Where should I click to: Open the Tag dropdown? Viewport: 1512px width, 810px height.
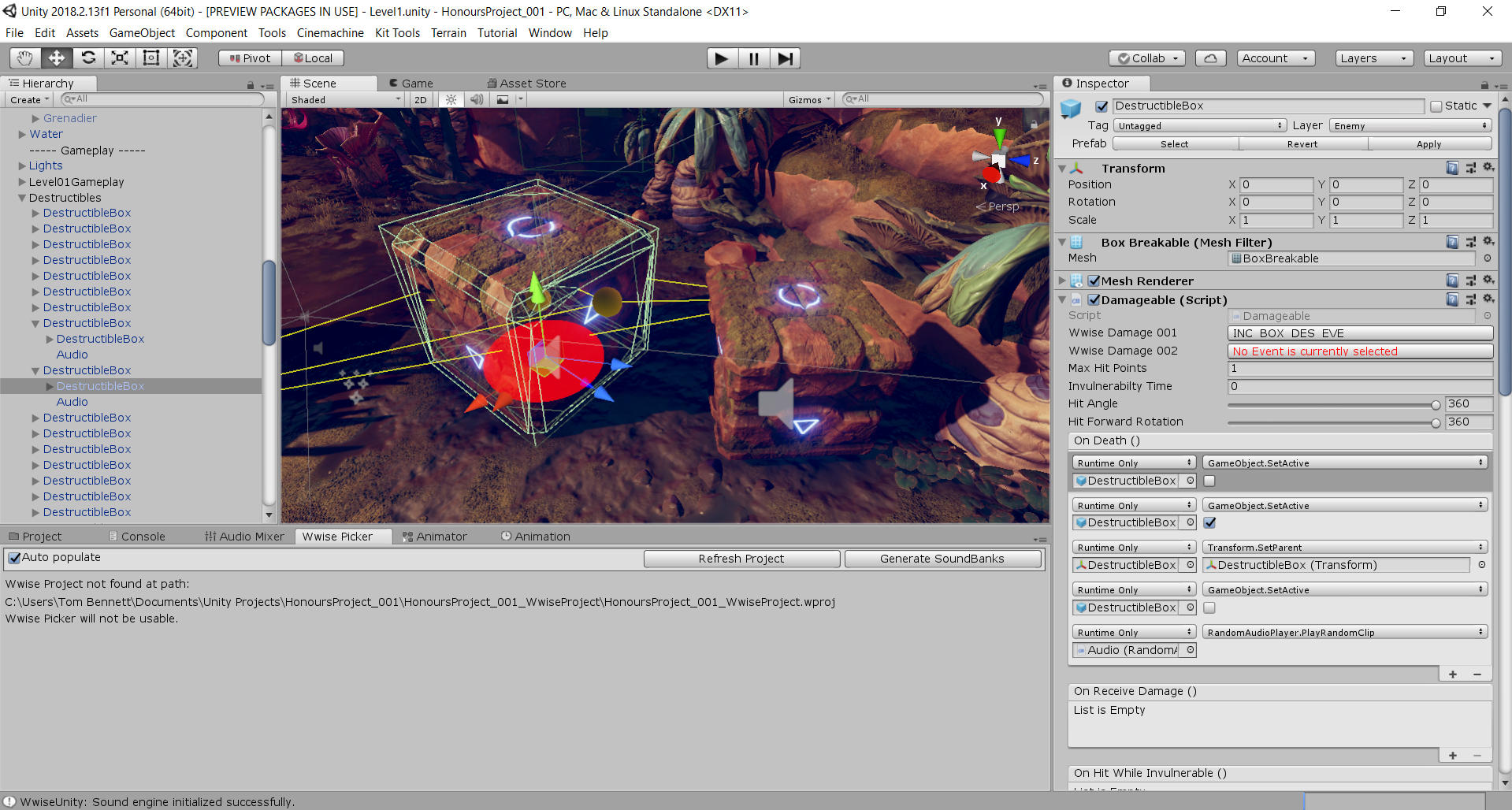1199,126
